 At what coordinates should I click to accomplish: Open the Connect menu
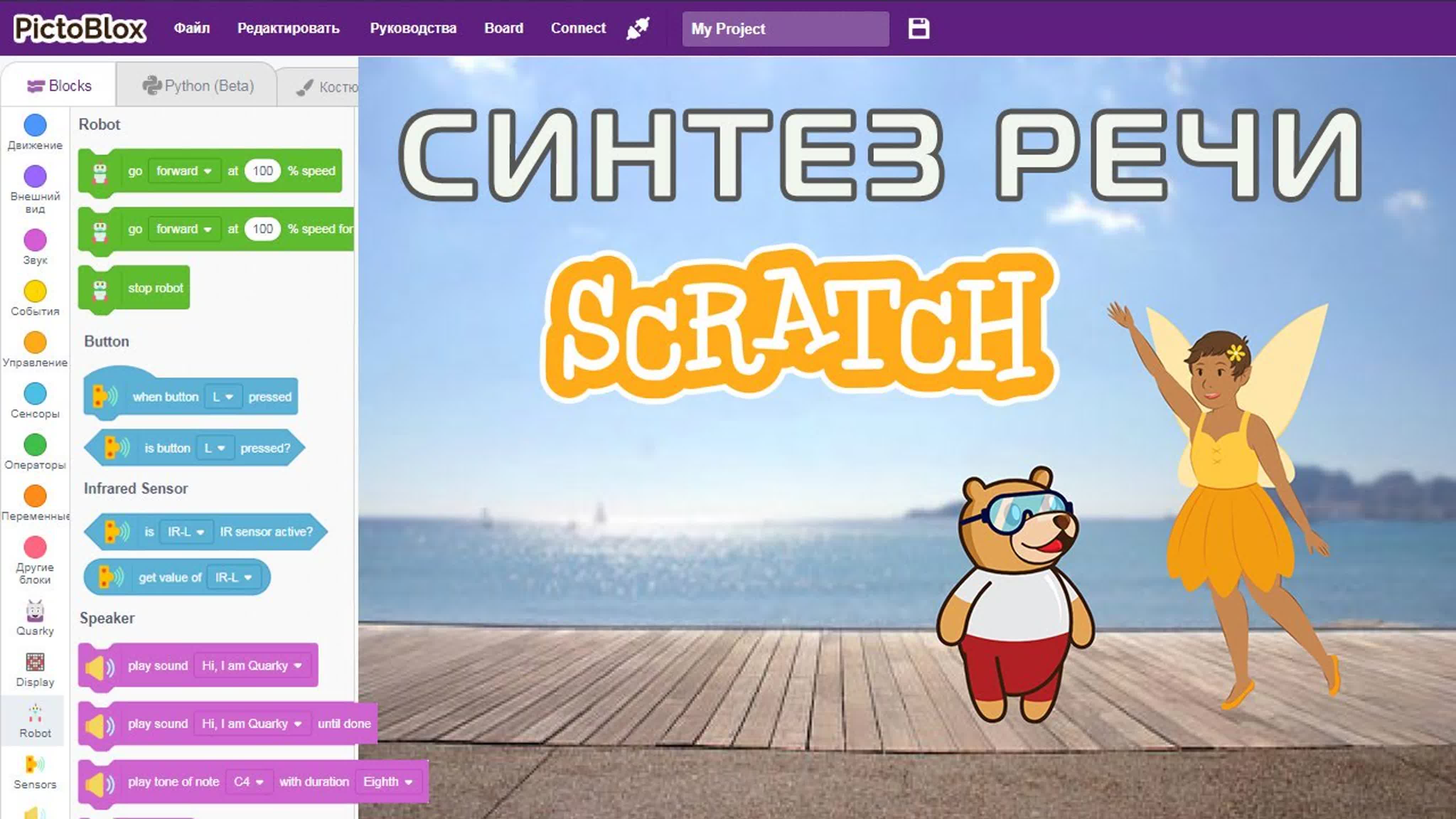pos(578,28)
